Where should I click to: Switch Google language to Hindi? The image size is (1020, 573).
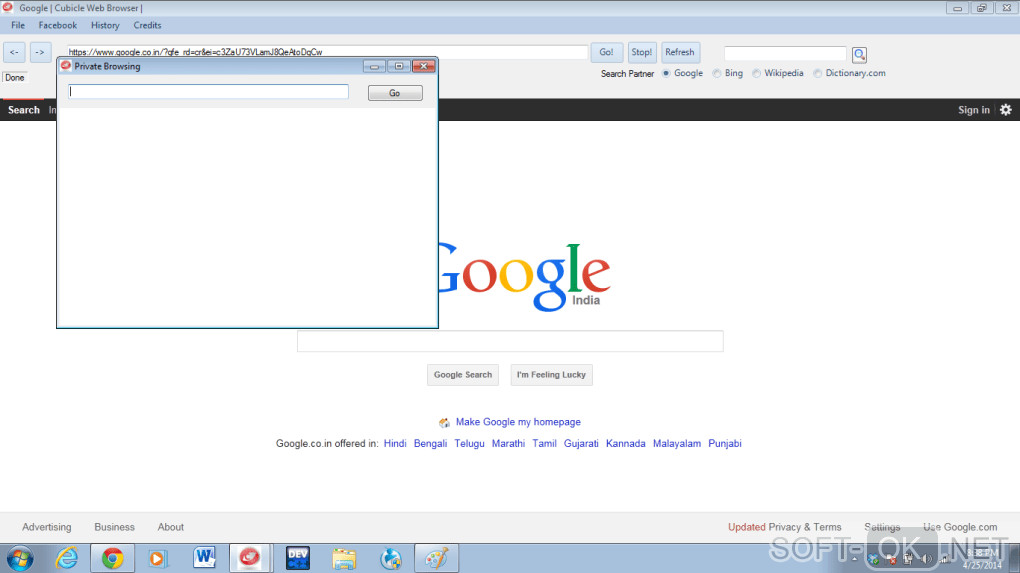click(x=395, y=444)
